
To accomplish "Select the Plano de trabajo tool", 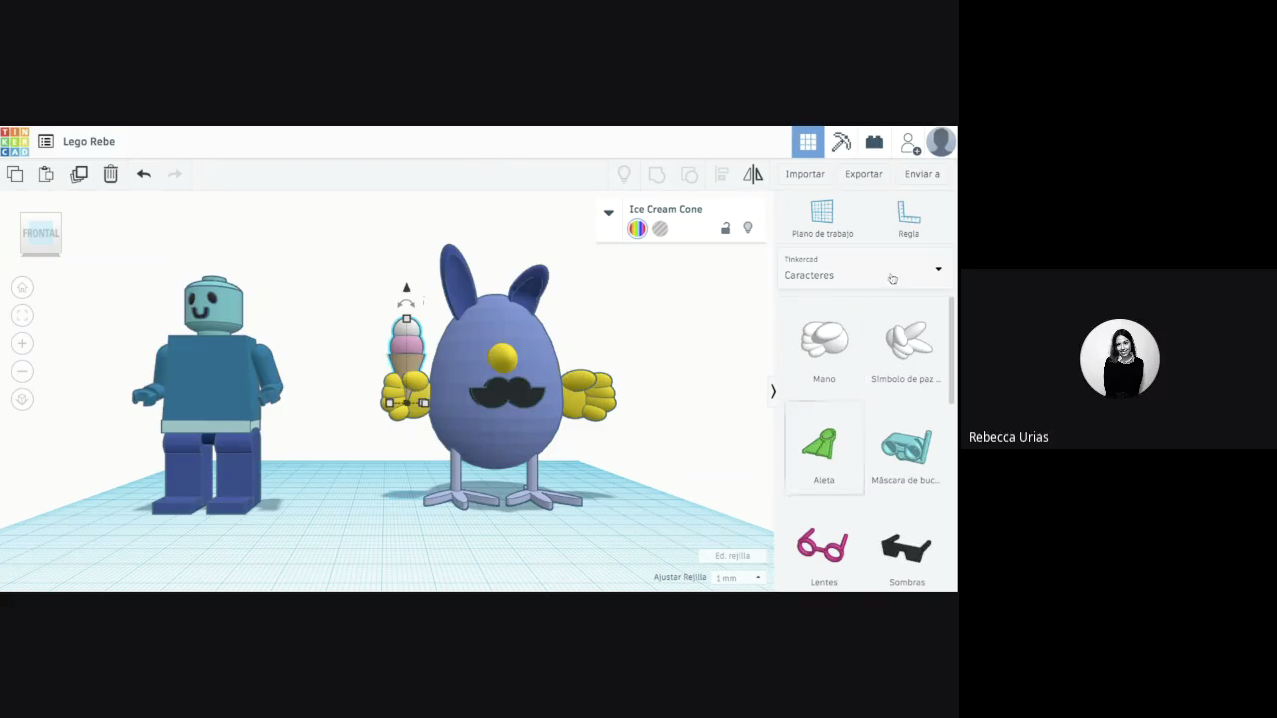I will click(x=823, y=219).
